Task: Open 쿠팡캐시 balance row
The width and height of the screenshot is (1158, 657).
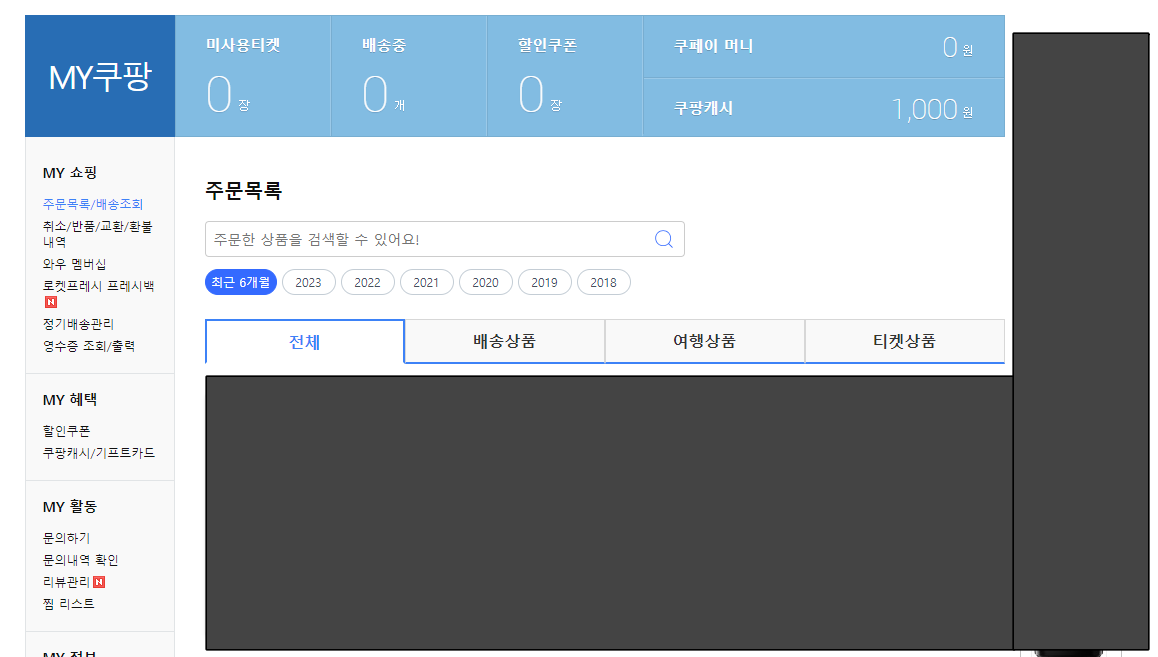Action: pos(823,108)
